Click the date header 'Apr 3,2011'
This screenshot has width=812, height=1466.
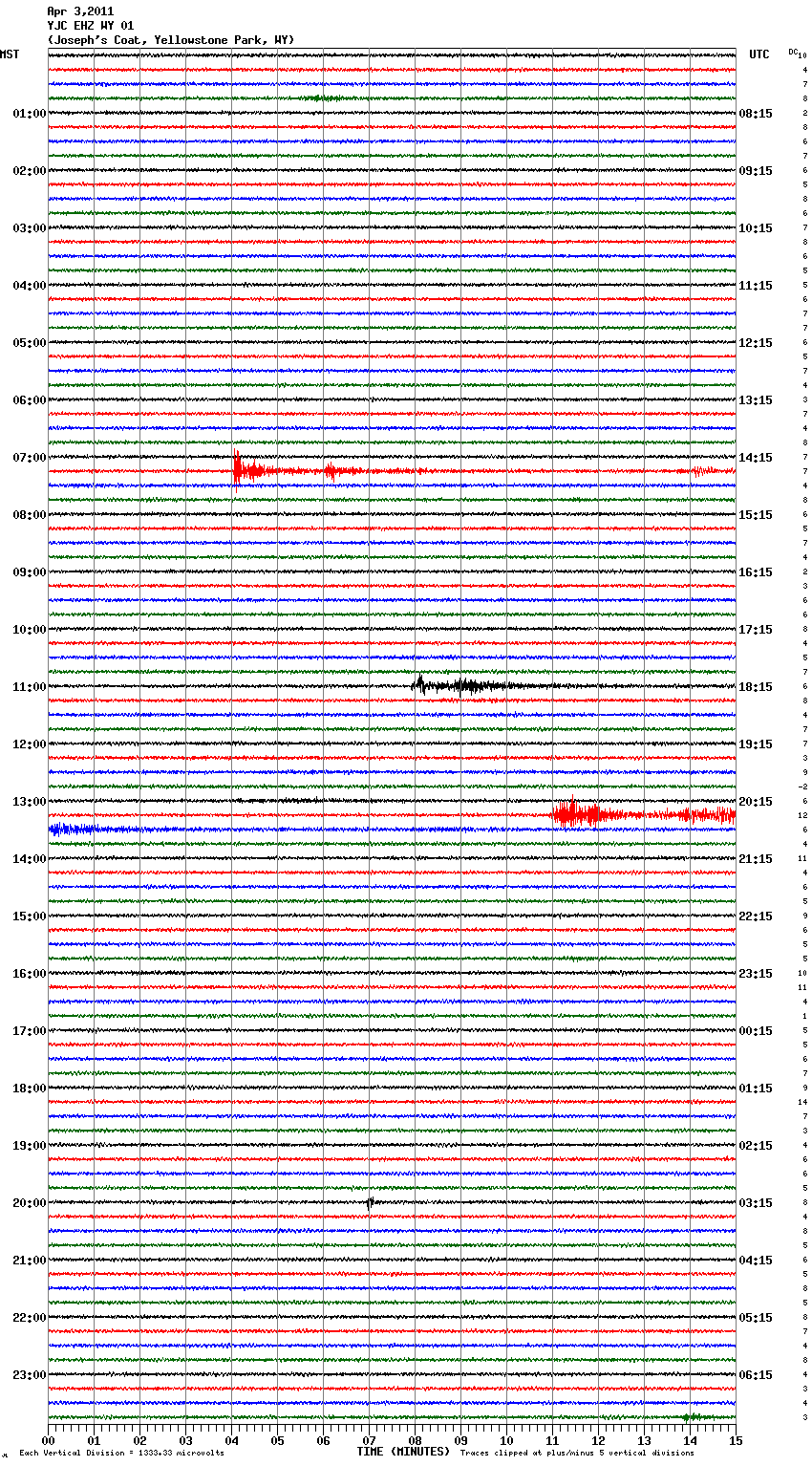point(80,11)
